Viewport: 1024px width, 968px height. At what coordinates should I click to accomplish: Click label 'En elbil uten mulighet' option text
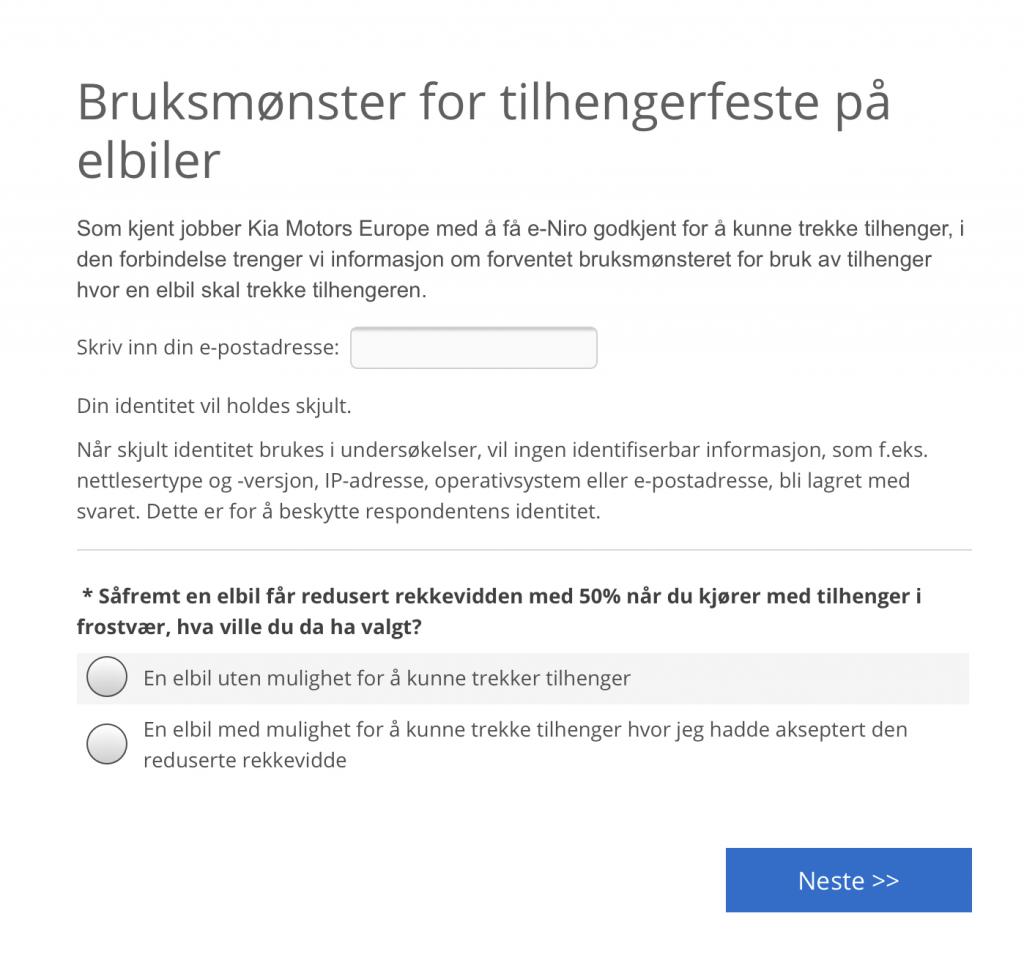(387, 678)
